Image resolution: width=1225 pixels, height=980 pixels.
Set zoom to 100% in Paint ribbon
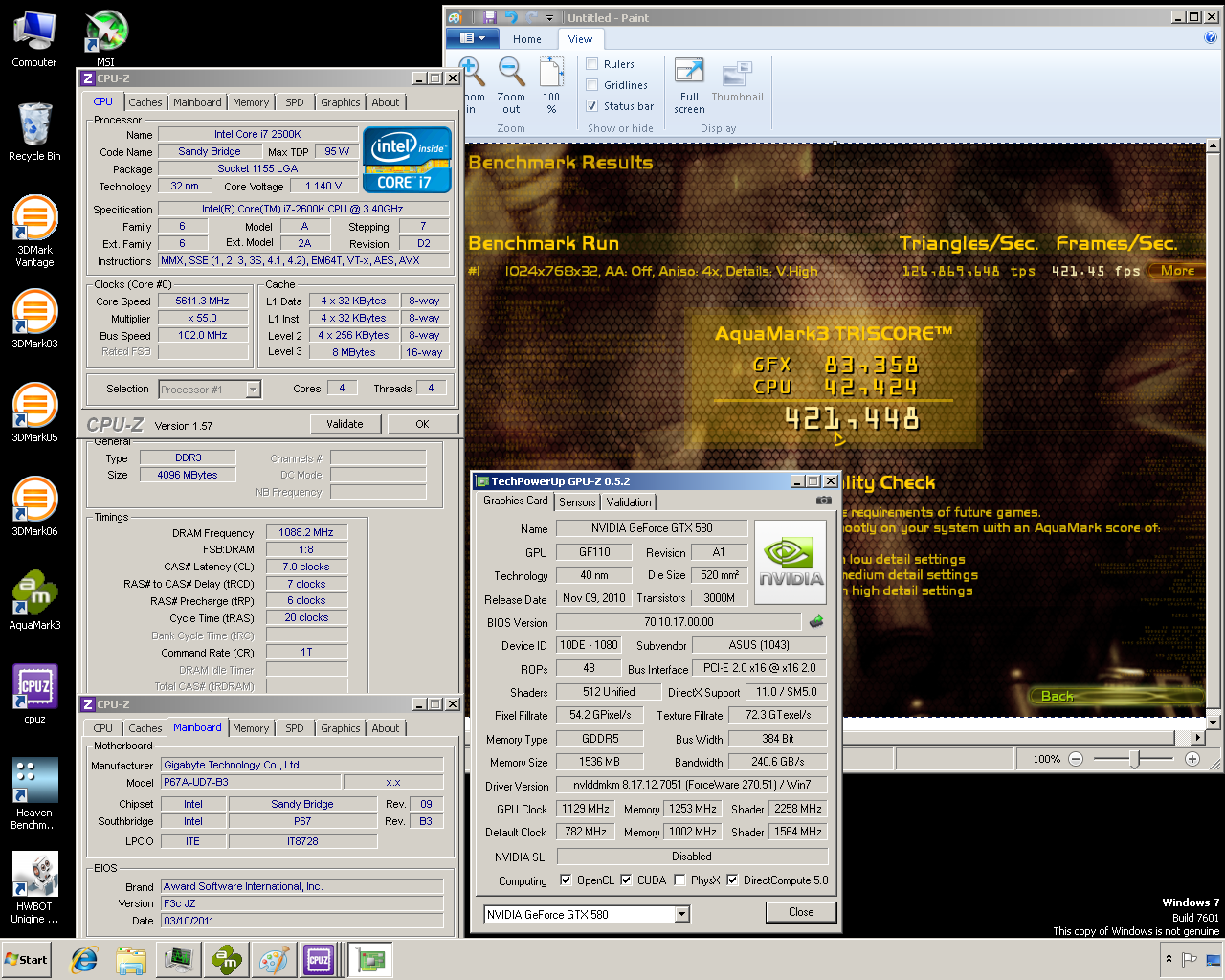(551, 85)
